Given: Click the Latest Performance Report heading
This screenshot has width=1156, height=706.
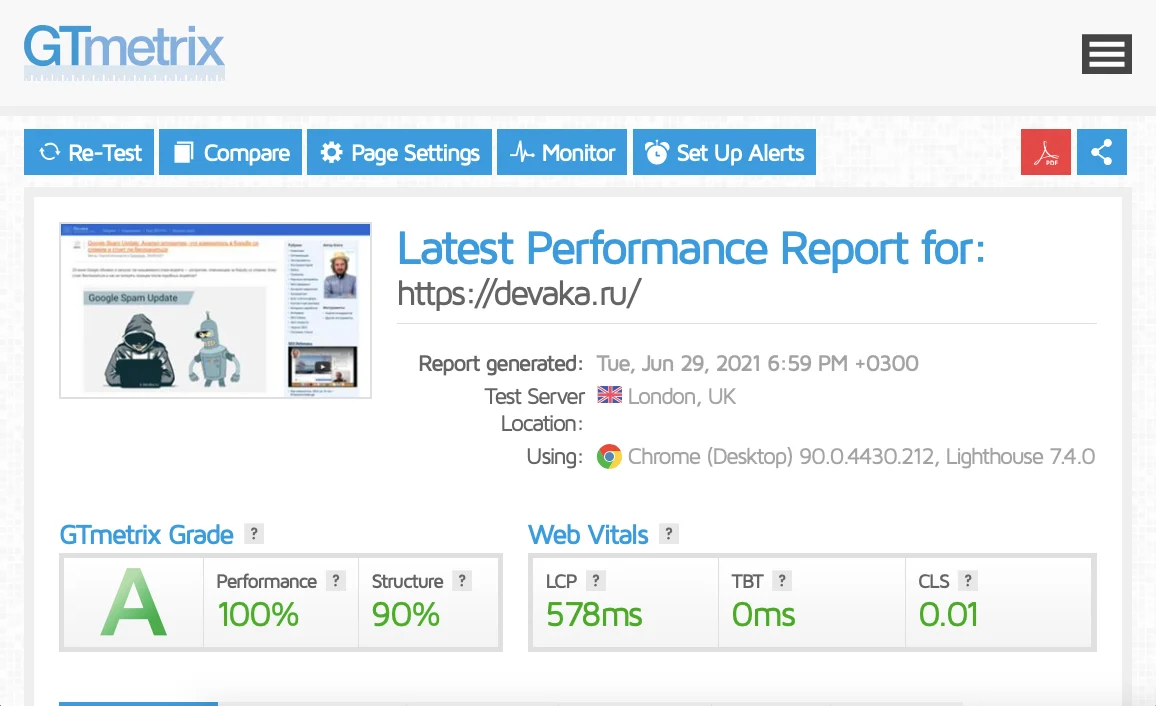Looking at the screenshot, I should point(692,248).
